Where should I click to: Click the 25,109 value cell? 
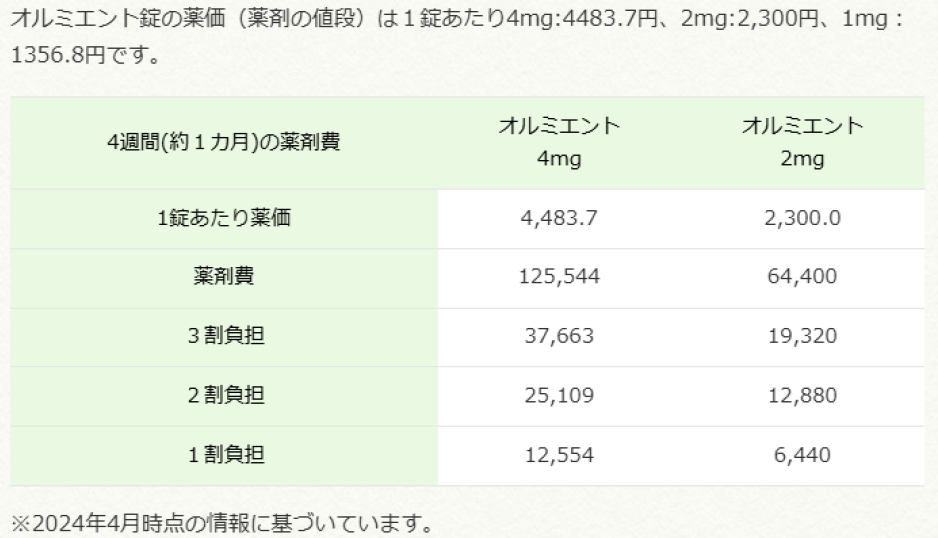(559, 396)
